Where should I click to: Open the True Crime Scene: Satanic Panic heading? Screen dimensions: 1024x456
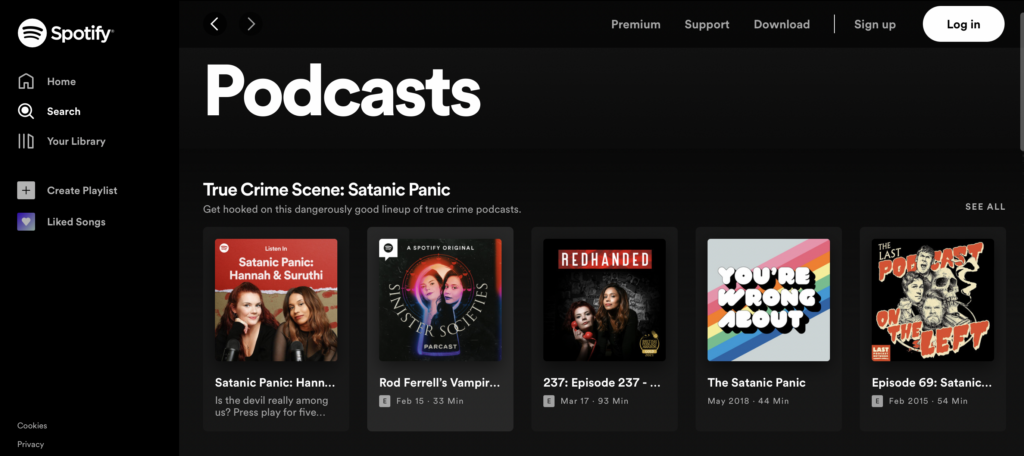[327, 190]
